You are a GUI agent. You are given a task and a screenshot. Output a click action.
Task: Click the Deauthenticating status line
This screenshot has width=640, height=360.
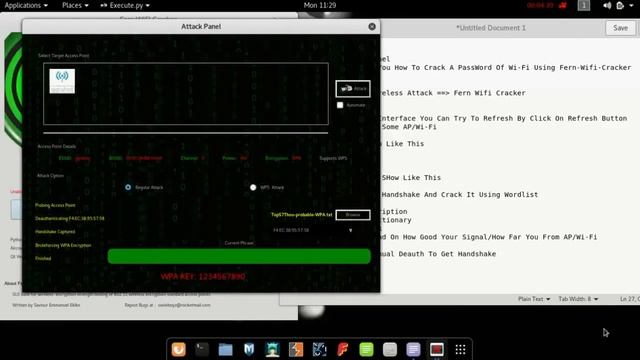69,218
